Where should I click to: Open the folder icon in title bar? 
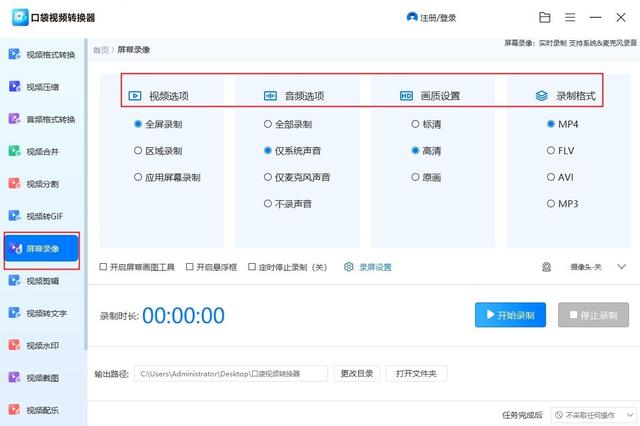coord(544,17)
